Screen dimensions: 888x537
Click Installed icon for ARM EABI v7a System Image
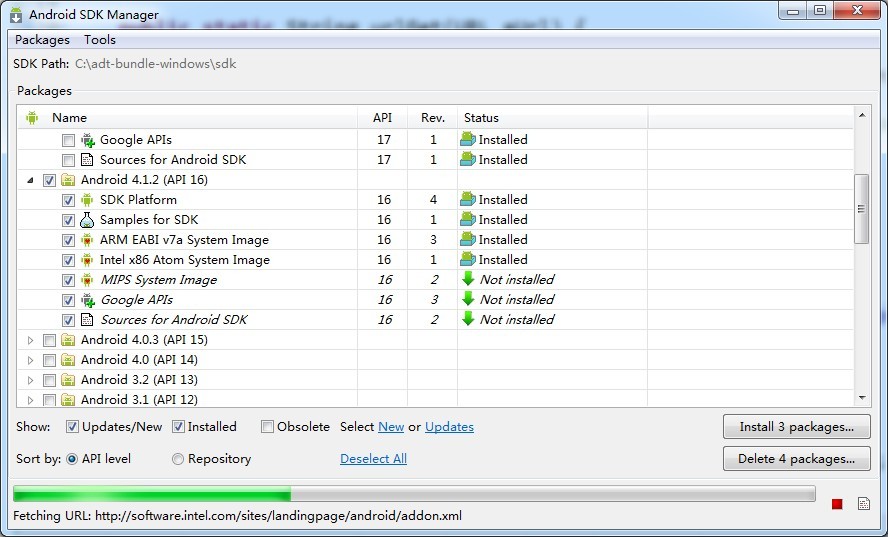point(468,240)
